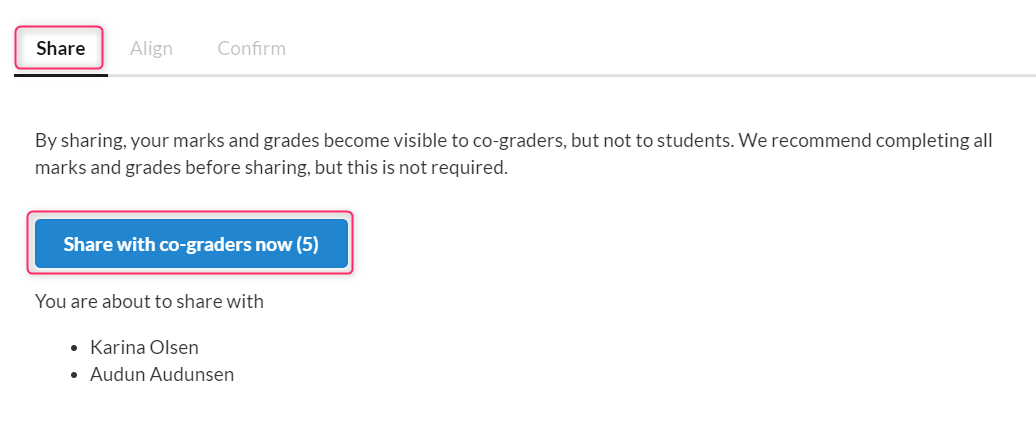1036x421 pixels.
Task: Click the words "Share with" on blue button
Action: (x=109, y=245)
